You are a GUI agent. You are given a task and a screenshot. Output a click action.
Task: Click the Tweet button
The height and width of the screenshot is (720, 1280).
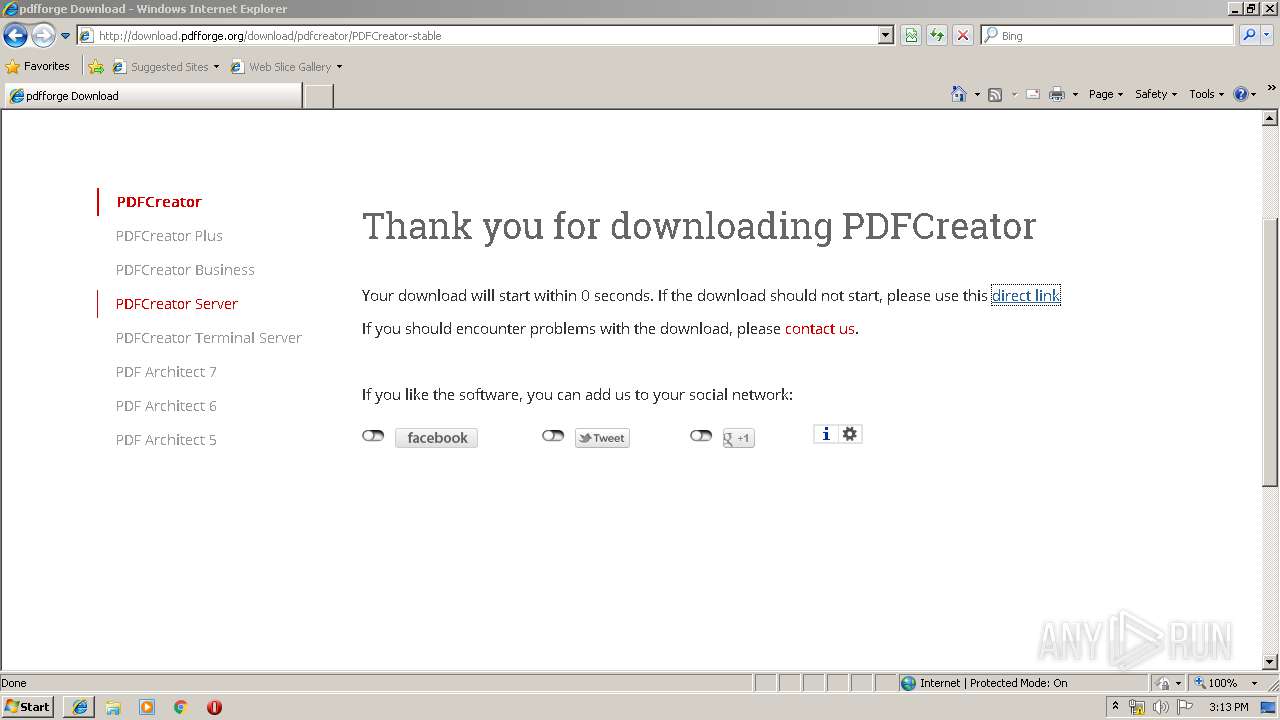click(x=602, y=438)
